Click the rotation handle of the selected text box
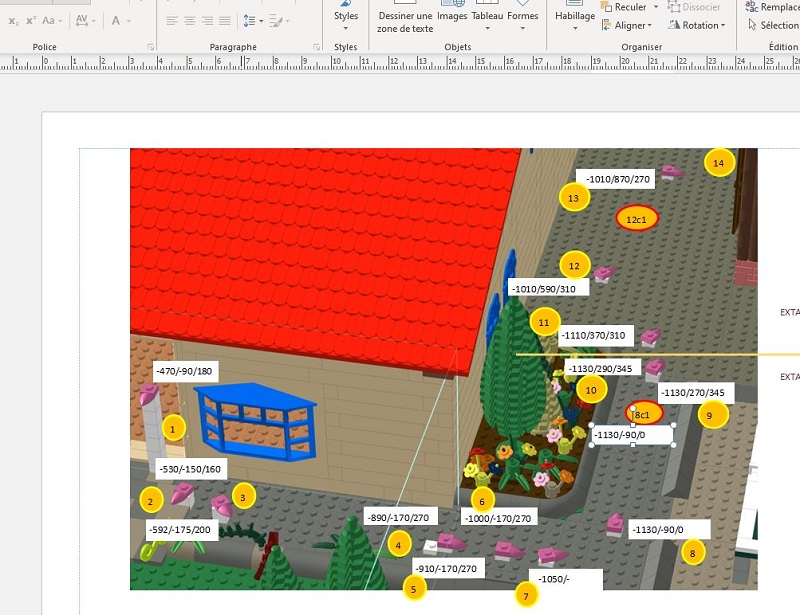 [x=633, y=409]
